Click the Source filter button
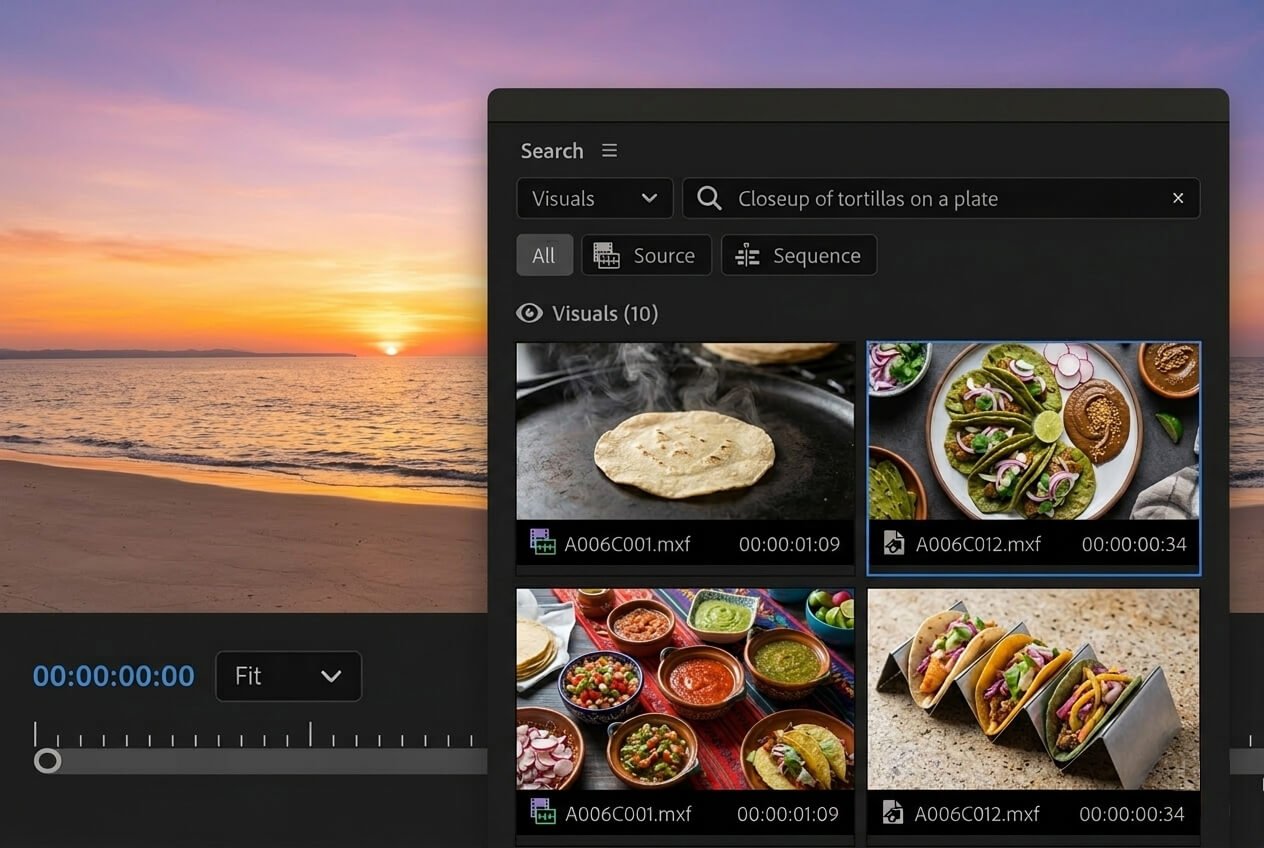Image resolution: width=1264 pixels, height=848 pixels. tap(647, 255)
